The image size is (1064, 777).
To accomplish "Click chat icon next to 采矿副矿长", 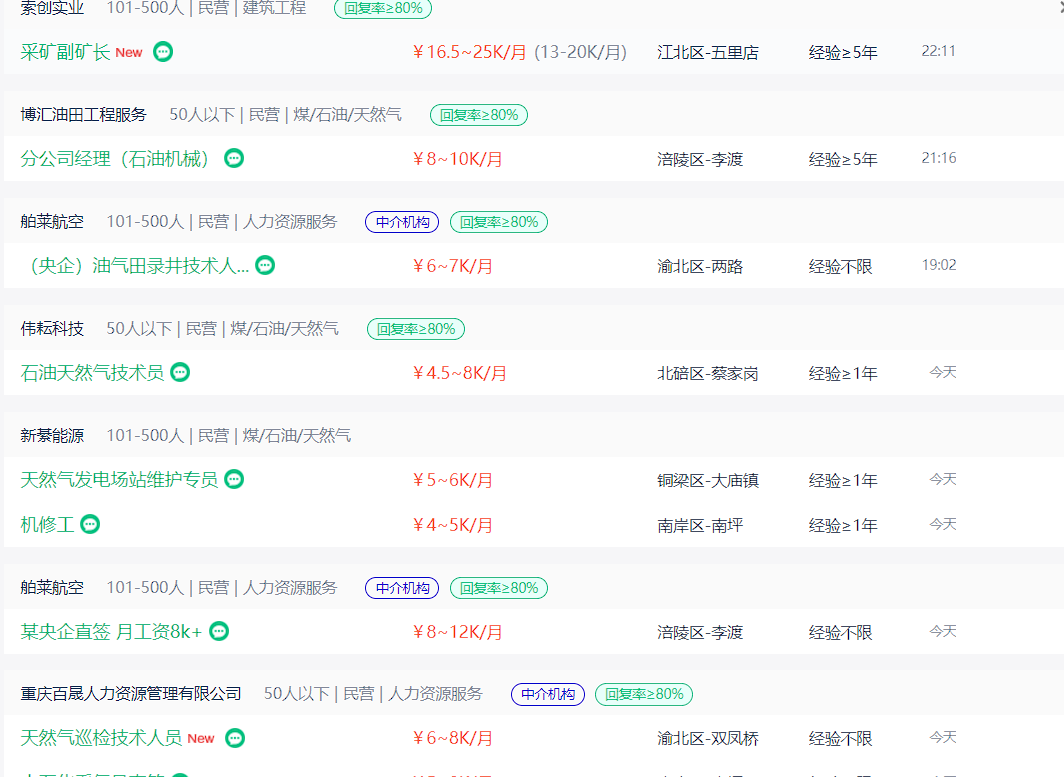I will pos(163,51).
